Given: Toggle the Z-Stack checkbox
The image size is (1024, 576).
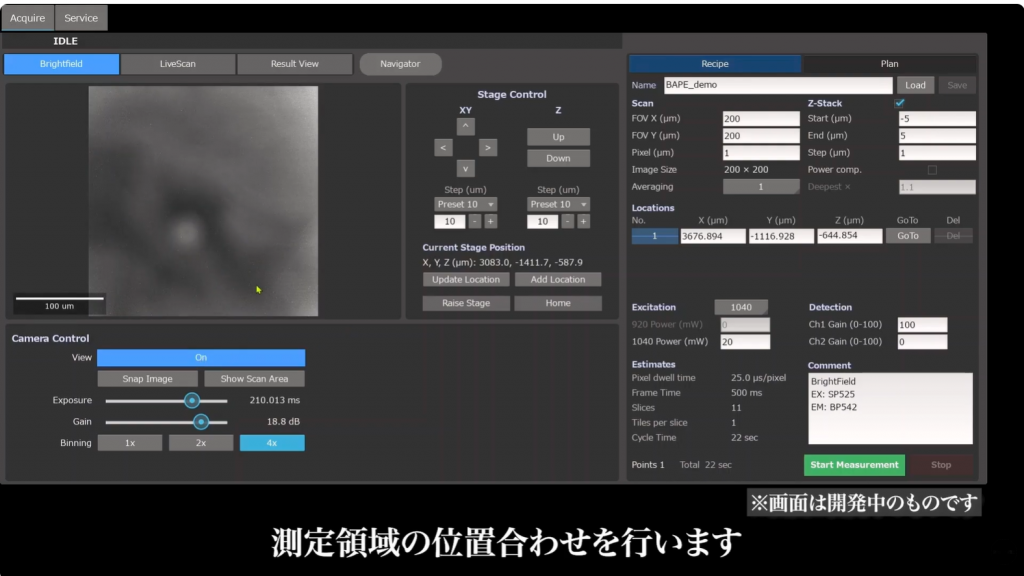Looking at the screenshot, I should click(900, 103).
